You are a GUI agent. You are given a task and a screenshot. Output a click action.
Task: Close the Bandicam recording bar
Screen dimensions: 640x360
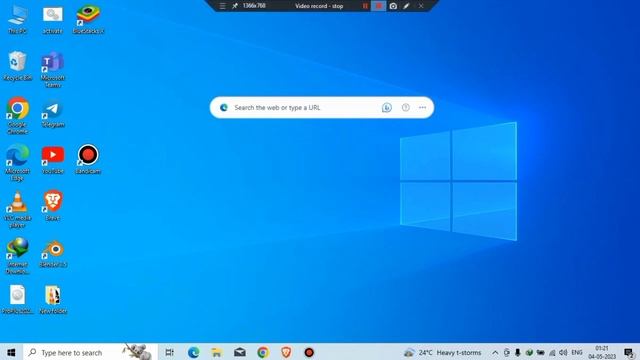point(421,6)
